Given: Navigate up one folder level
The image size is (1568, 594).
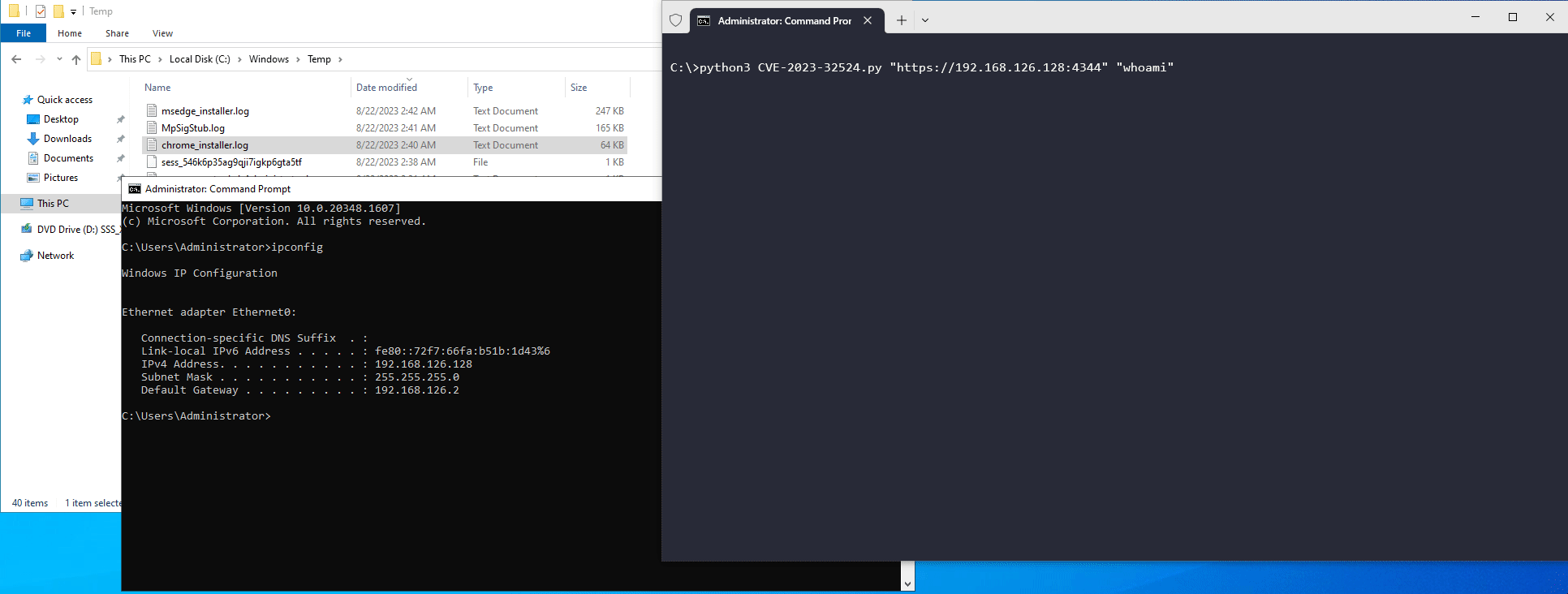Looking at the screenshot, I should pos(76,59).
